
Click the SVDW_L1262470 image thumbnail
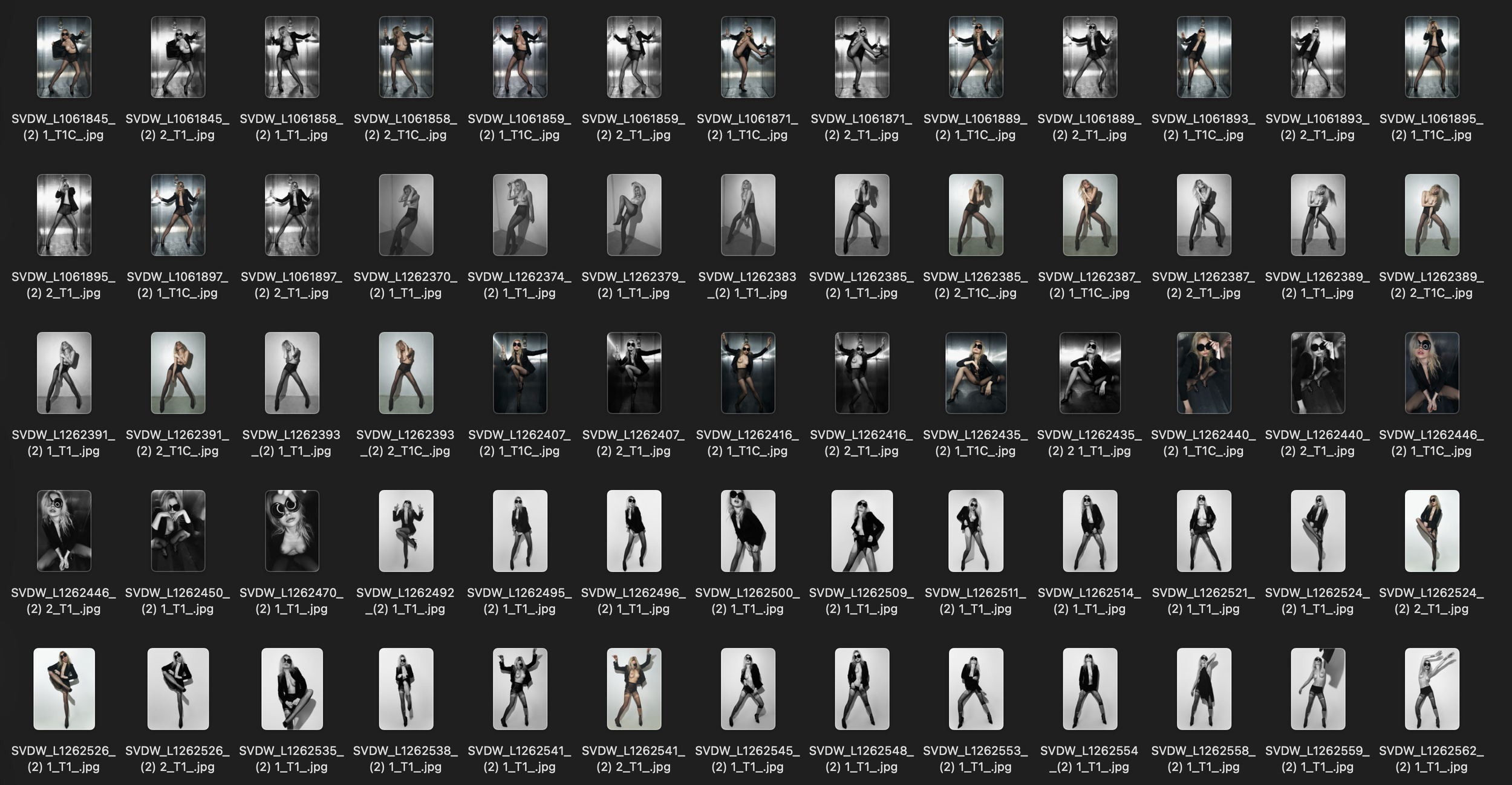pos(292,530)
